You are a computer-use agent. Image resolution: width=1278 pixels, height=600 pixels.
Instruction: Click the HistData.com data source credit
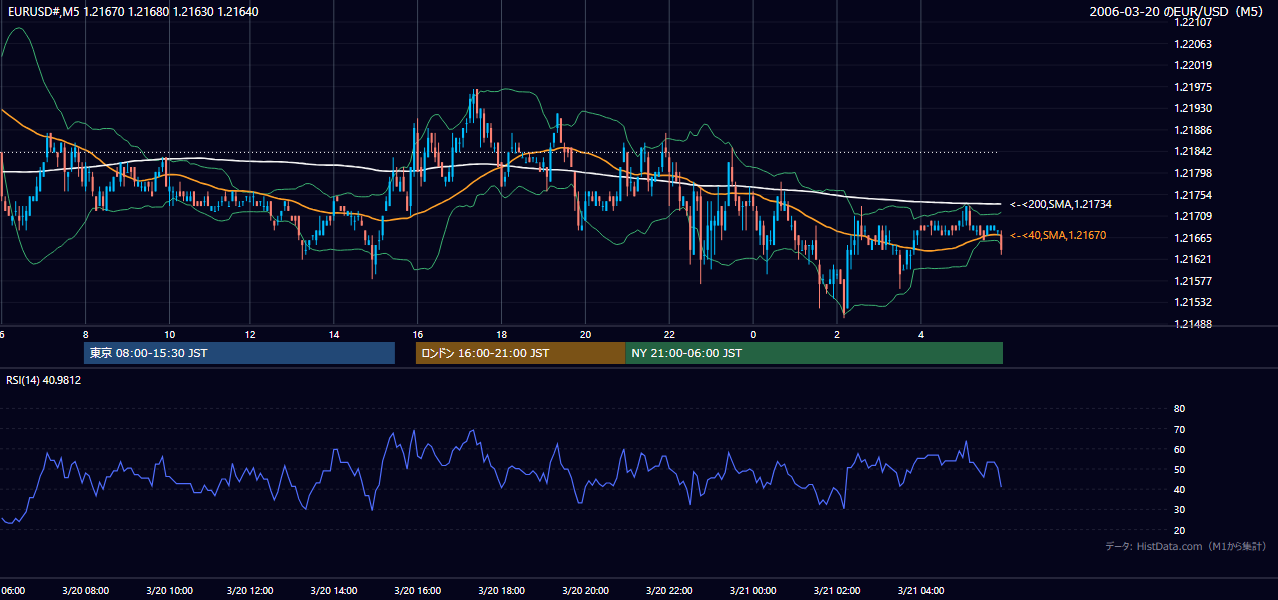click(1186, 546)
